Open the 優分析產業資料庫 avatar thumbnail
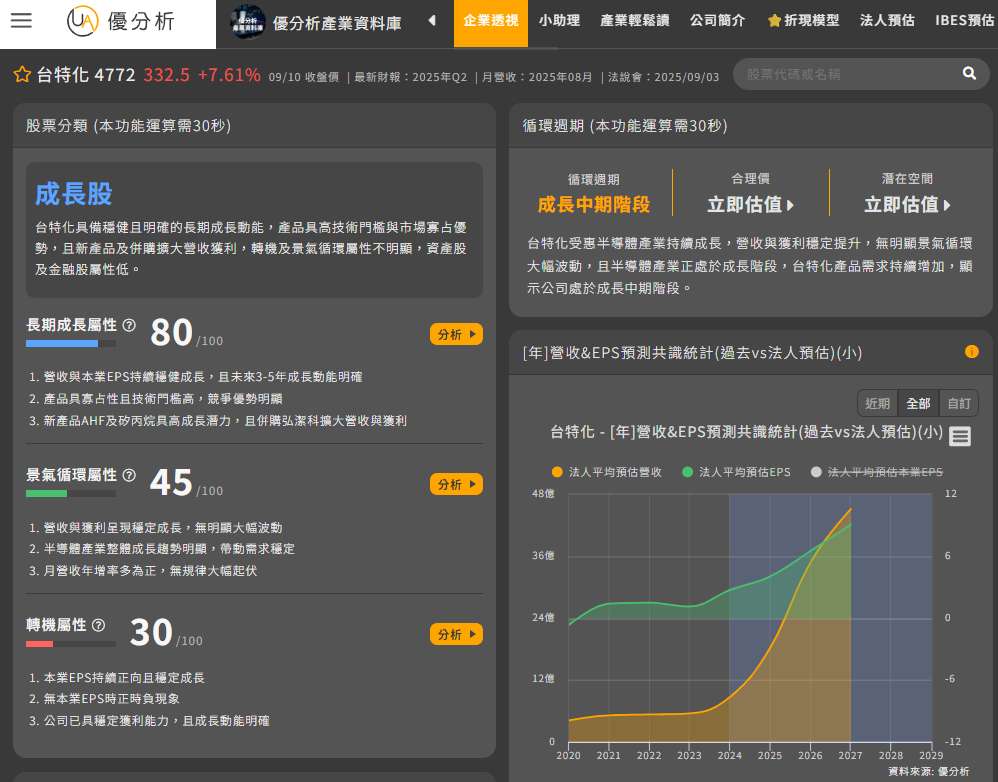The height and width of the screenshot is (782, 998). tap(247, 22)
